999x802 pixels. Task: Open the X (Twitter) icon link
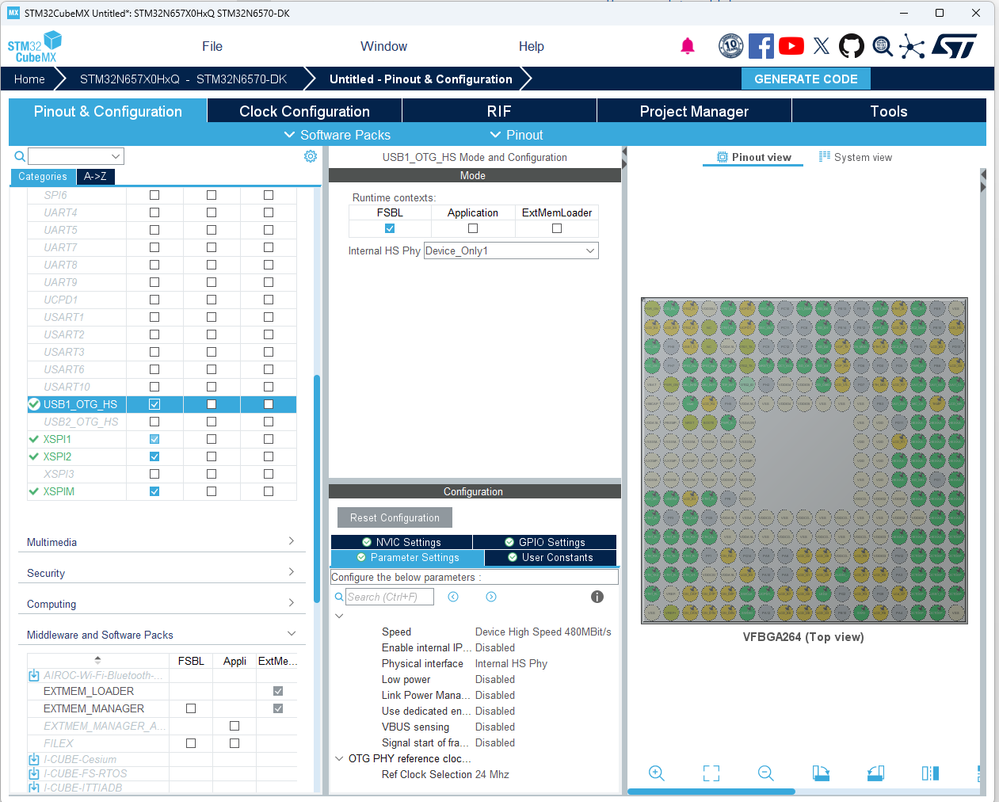(821, 46)
